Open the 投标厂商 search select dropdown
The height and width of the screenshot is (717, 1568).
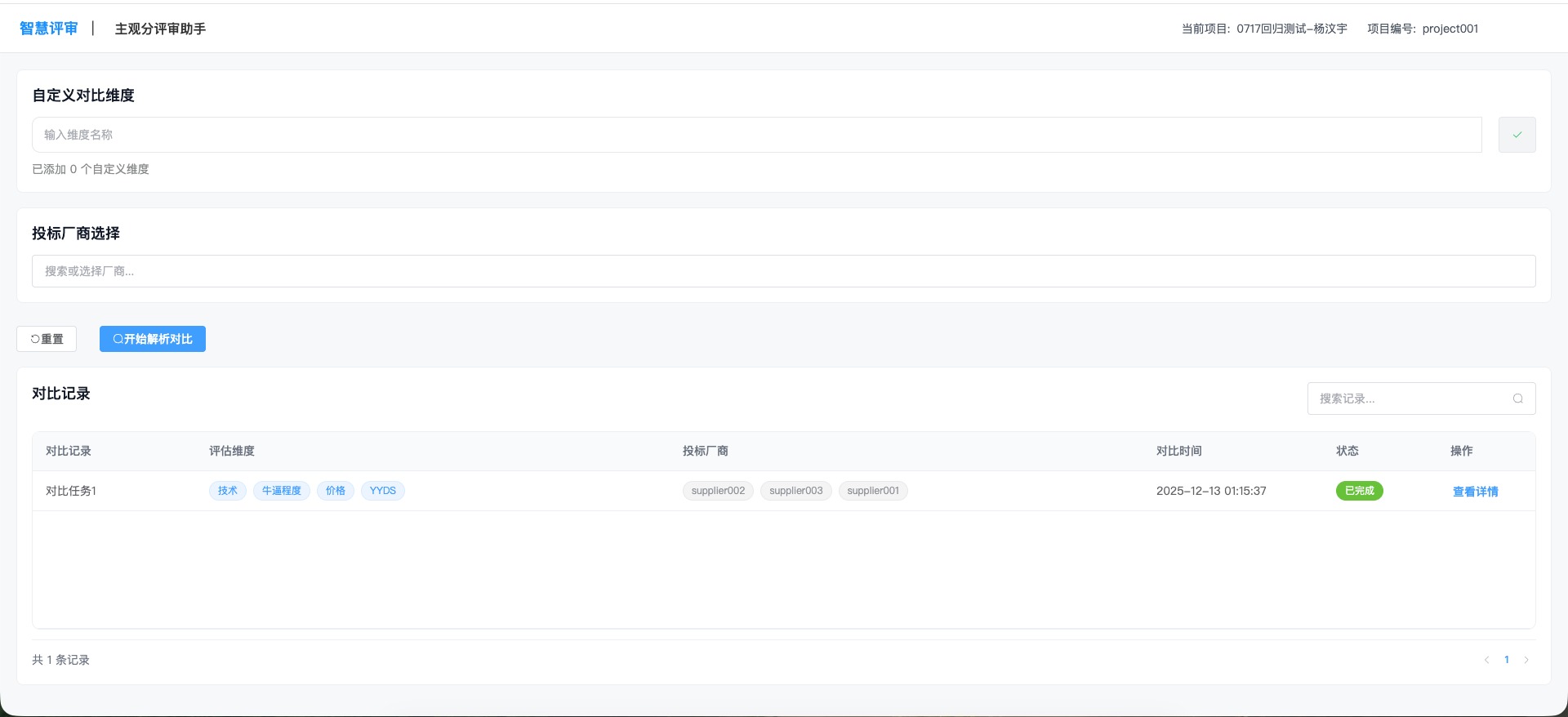783,271
